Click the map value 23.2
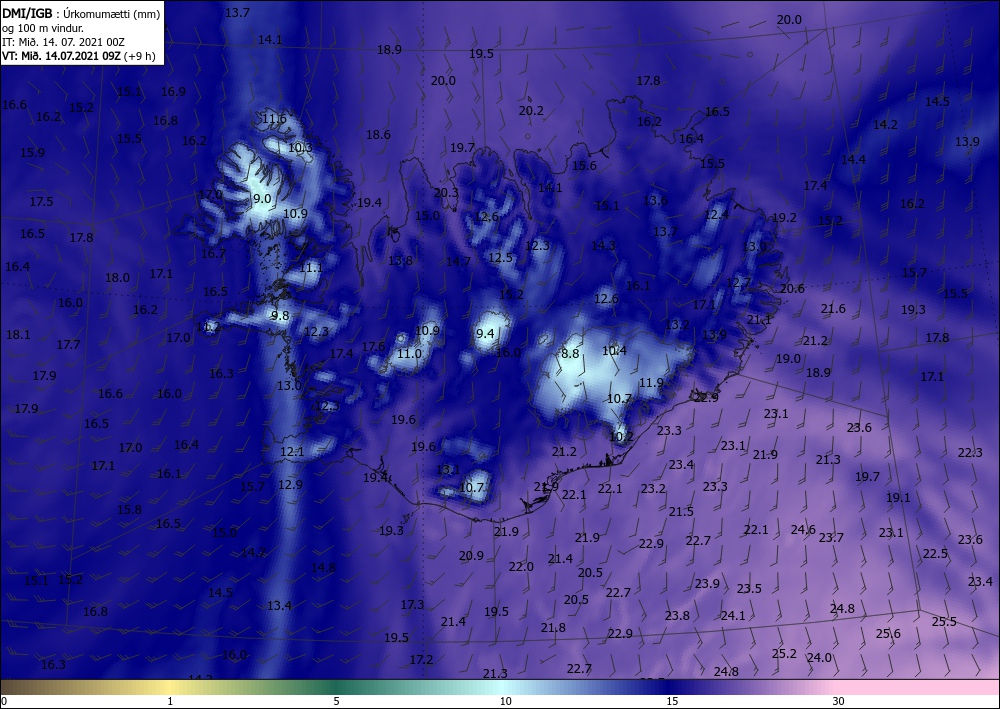The height and width of the screenshot is (709, 1000). coord(653,489)
